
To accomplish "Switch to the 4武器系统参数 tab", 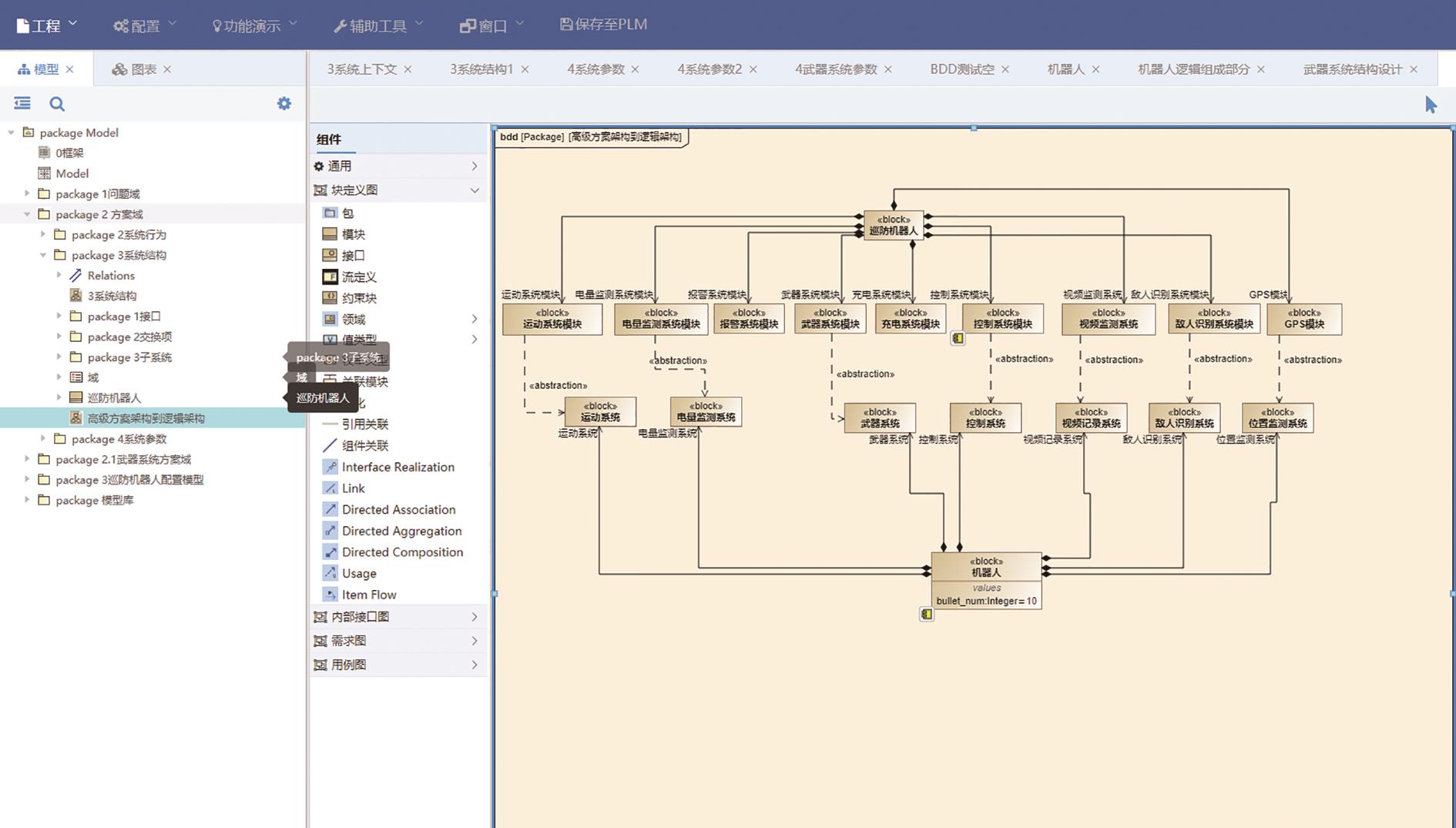I will click(x=836, y=69).
